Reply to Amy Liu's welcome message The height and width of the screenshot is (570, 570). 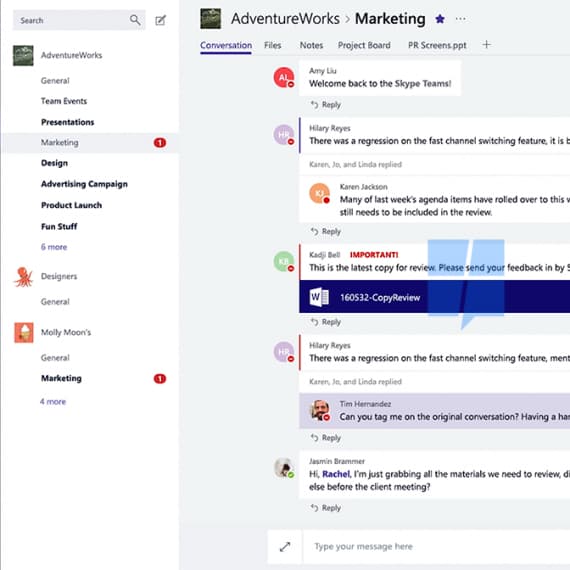point(326,105)
